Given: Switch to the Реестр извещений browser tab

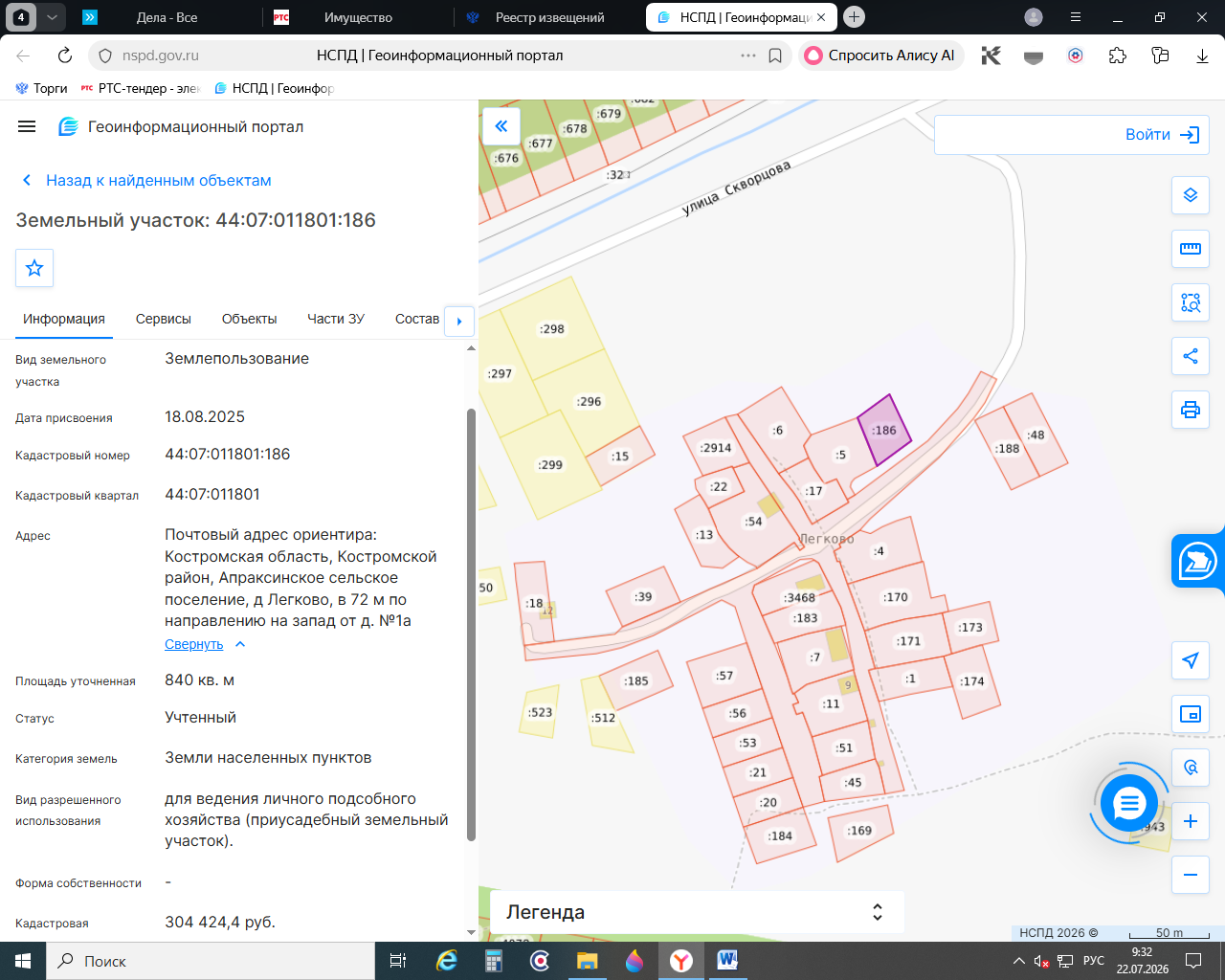Looking at the screenshot, I should pos(549,17).
